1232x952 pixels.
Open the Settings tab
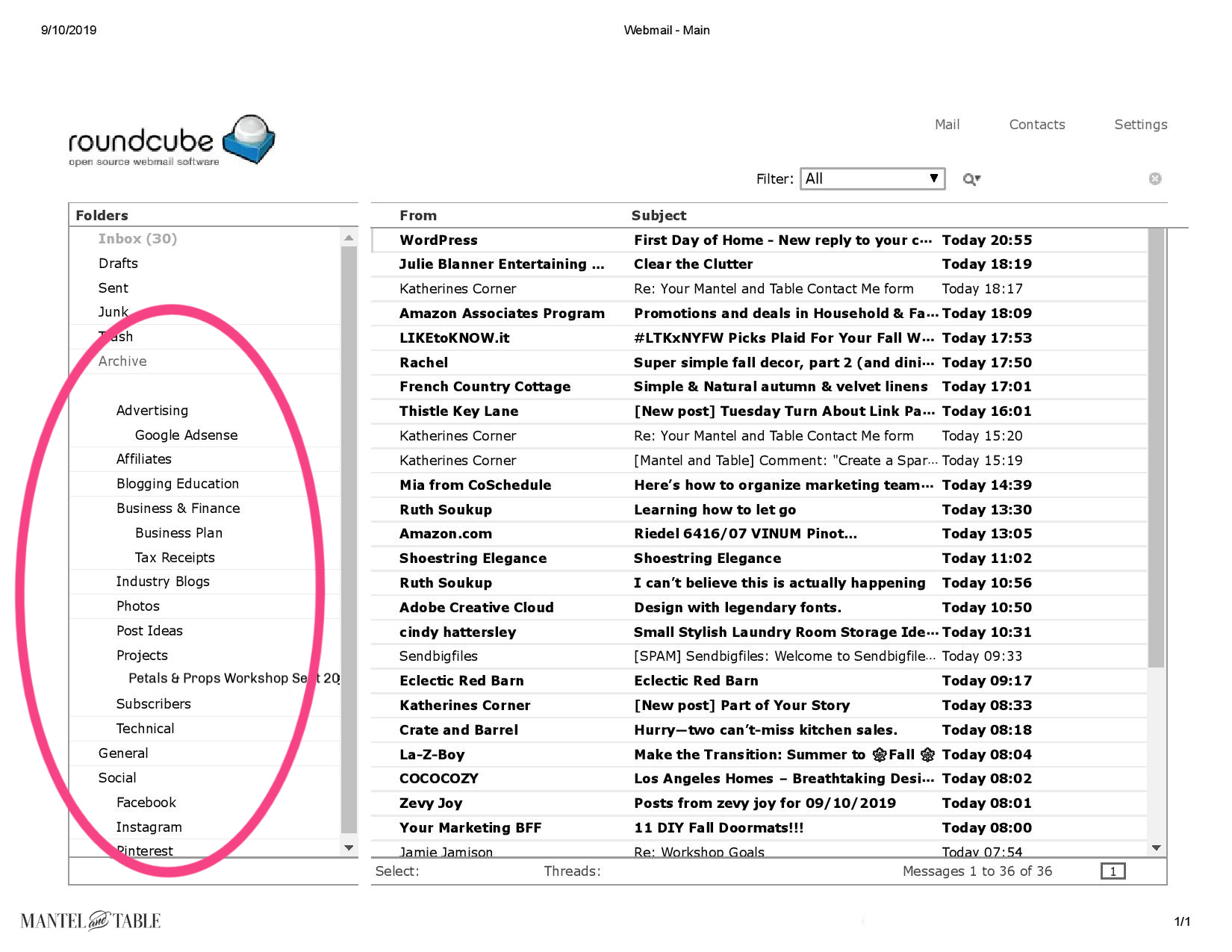(1140, 125)
